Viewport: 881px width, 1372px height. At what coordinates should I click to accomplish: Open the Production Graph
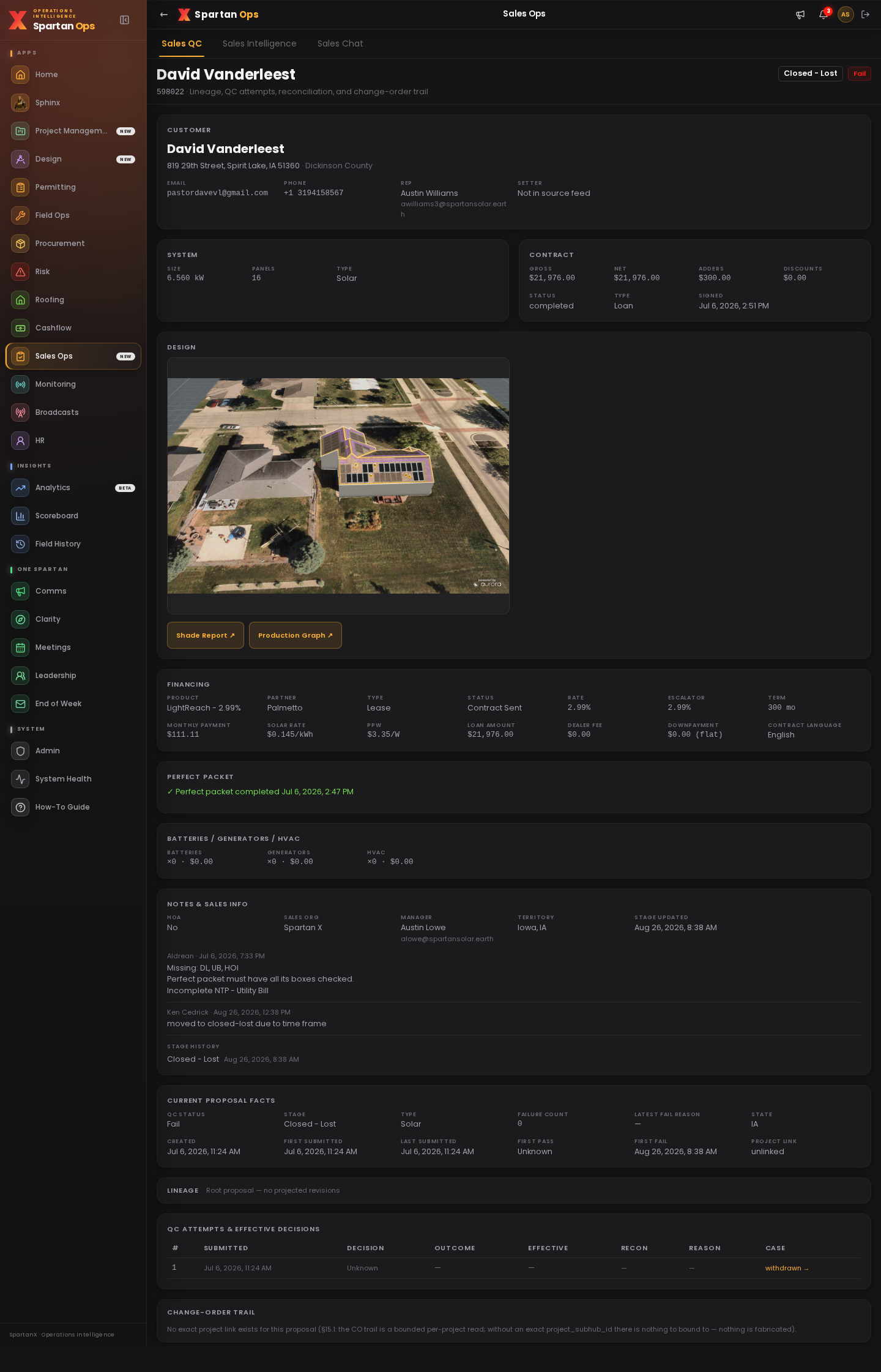296,635
